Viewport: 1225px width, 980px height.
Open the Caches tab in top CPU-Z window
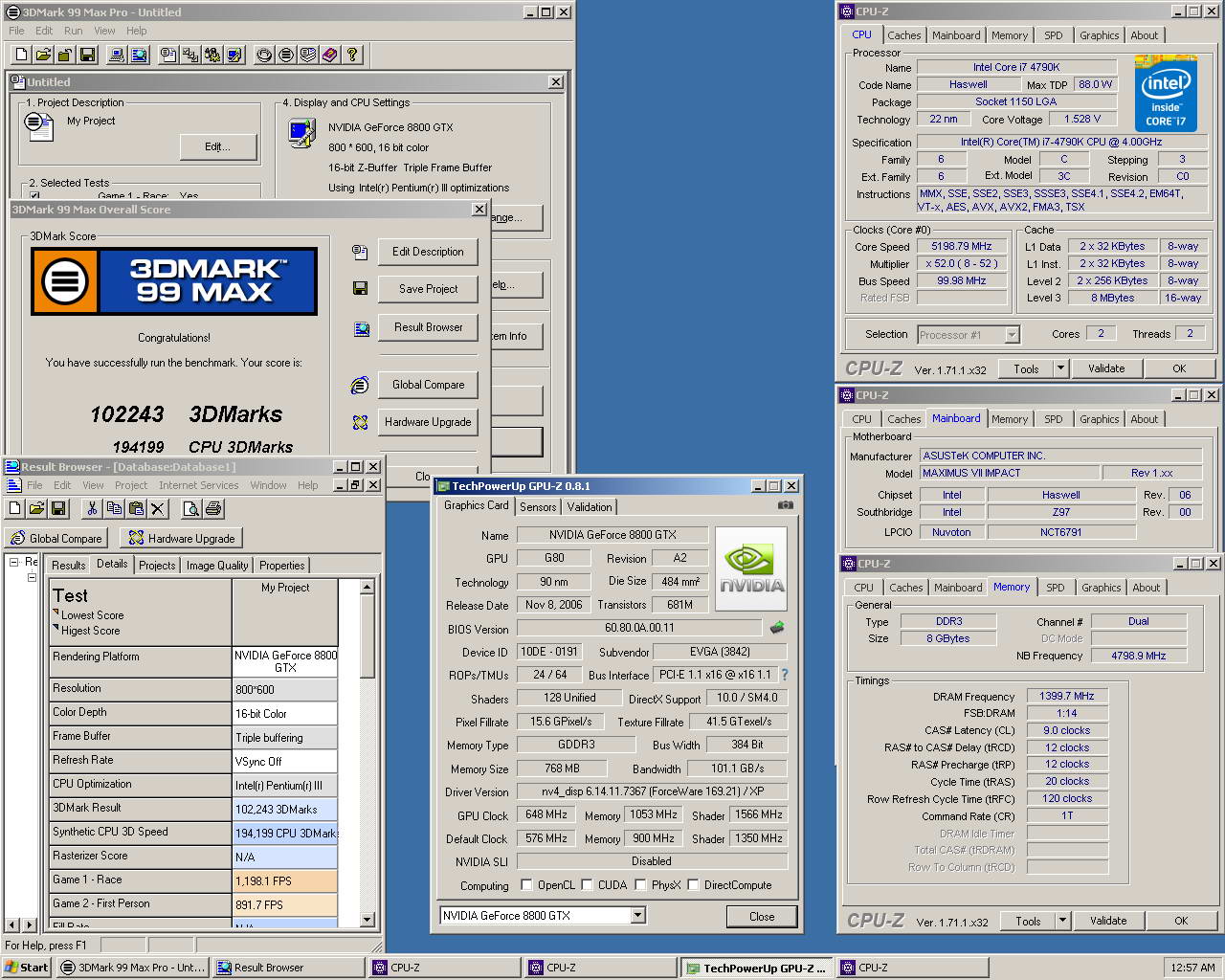click(x=903, y=35)
